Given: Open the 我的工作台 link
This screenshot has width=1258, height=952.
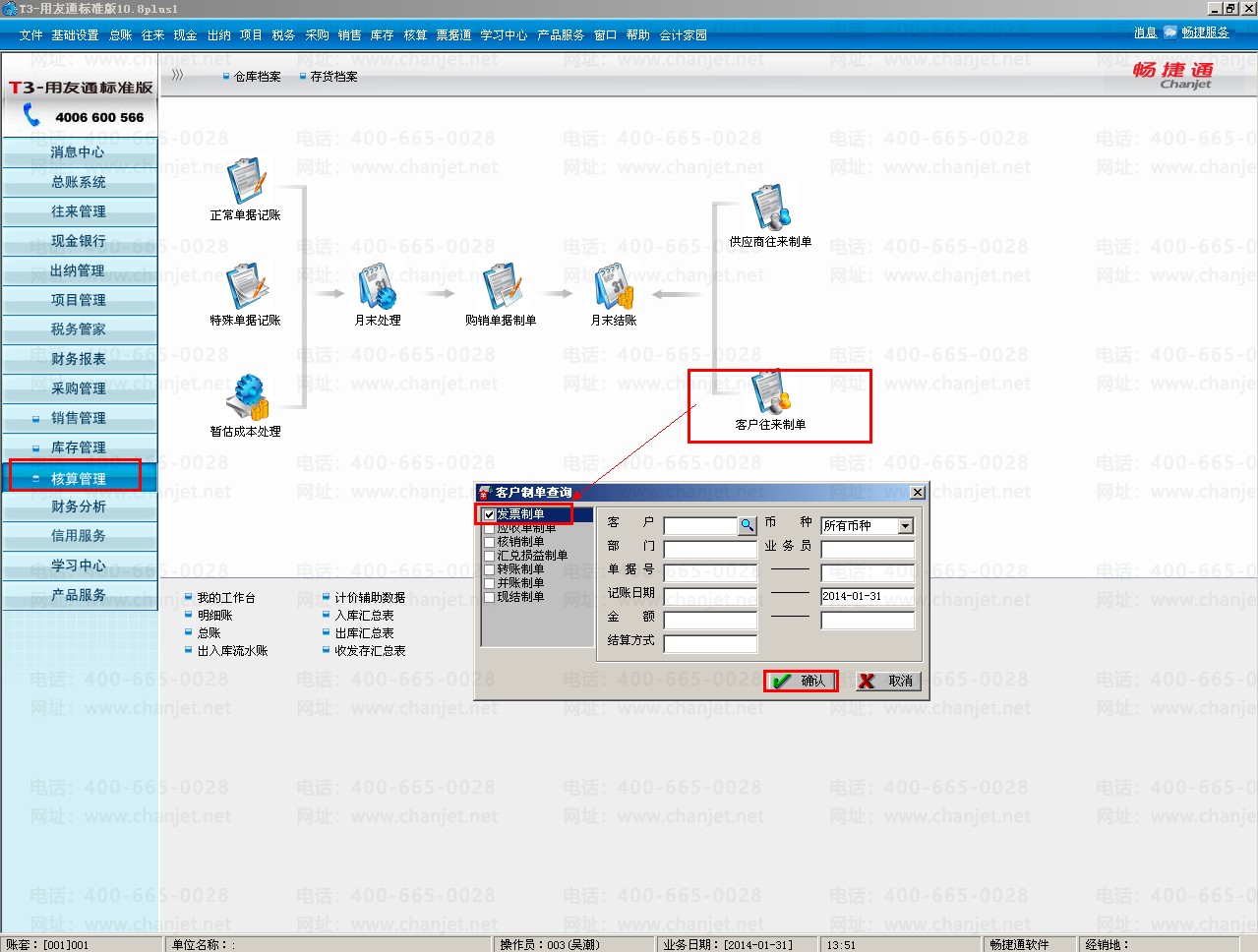Looking at the screenshot, I should click(x=226, y=598).
